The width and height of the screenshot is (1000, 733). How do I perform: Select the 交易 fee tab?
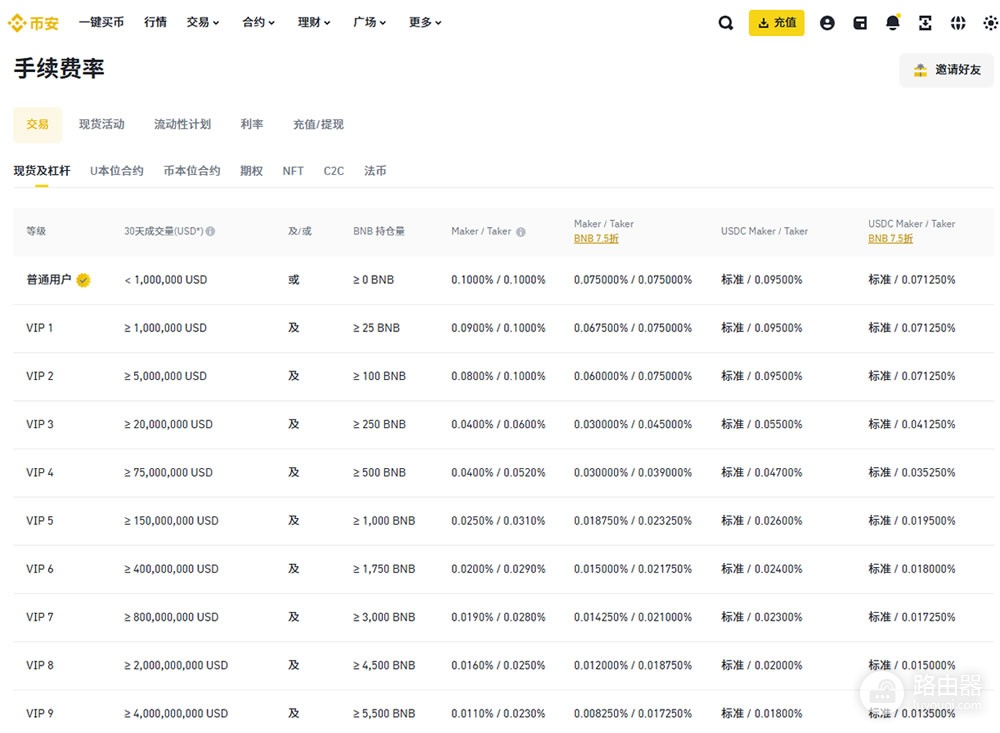pos(38,124)
